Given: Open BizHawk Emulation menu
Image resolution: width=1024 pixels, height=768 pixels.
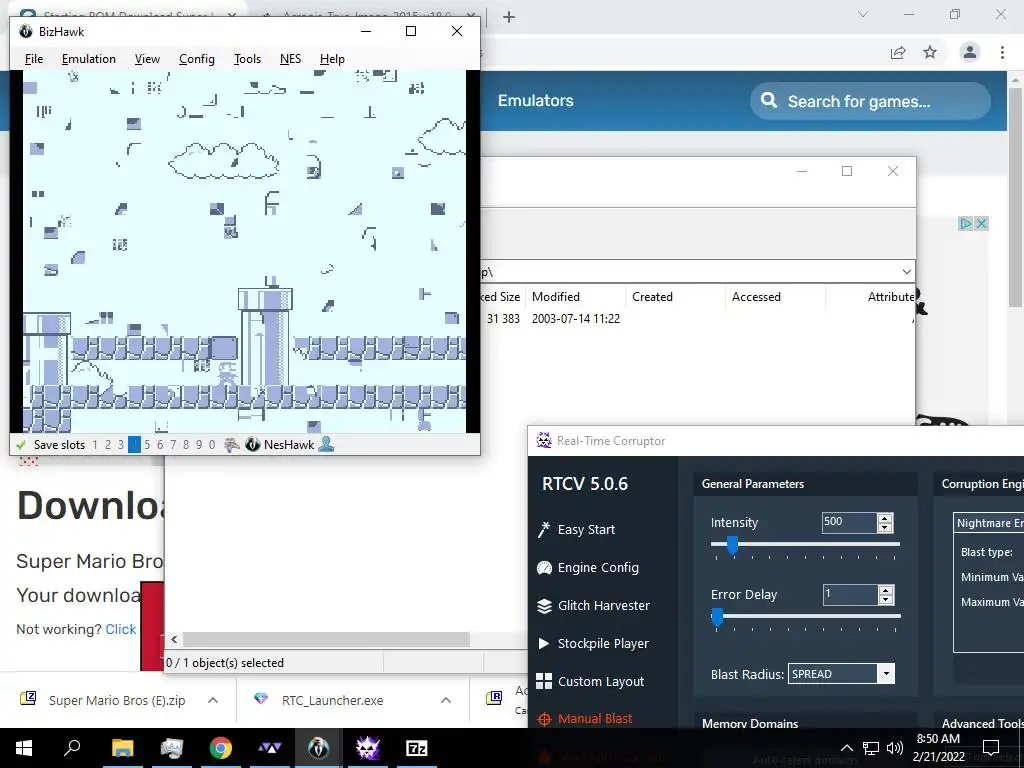Looking at the screenshot, I should click(x=89, y=59).
